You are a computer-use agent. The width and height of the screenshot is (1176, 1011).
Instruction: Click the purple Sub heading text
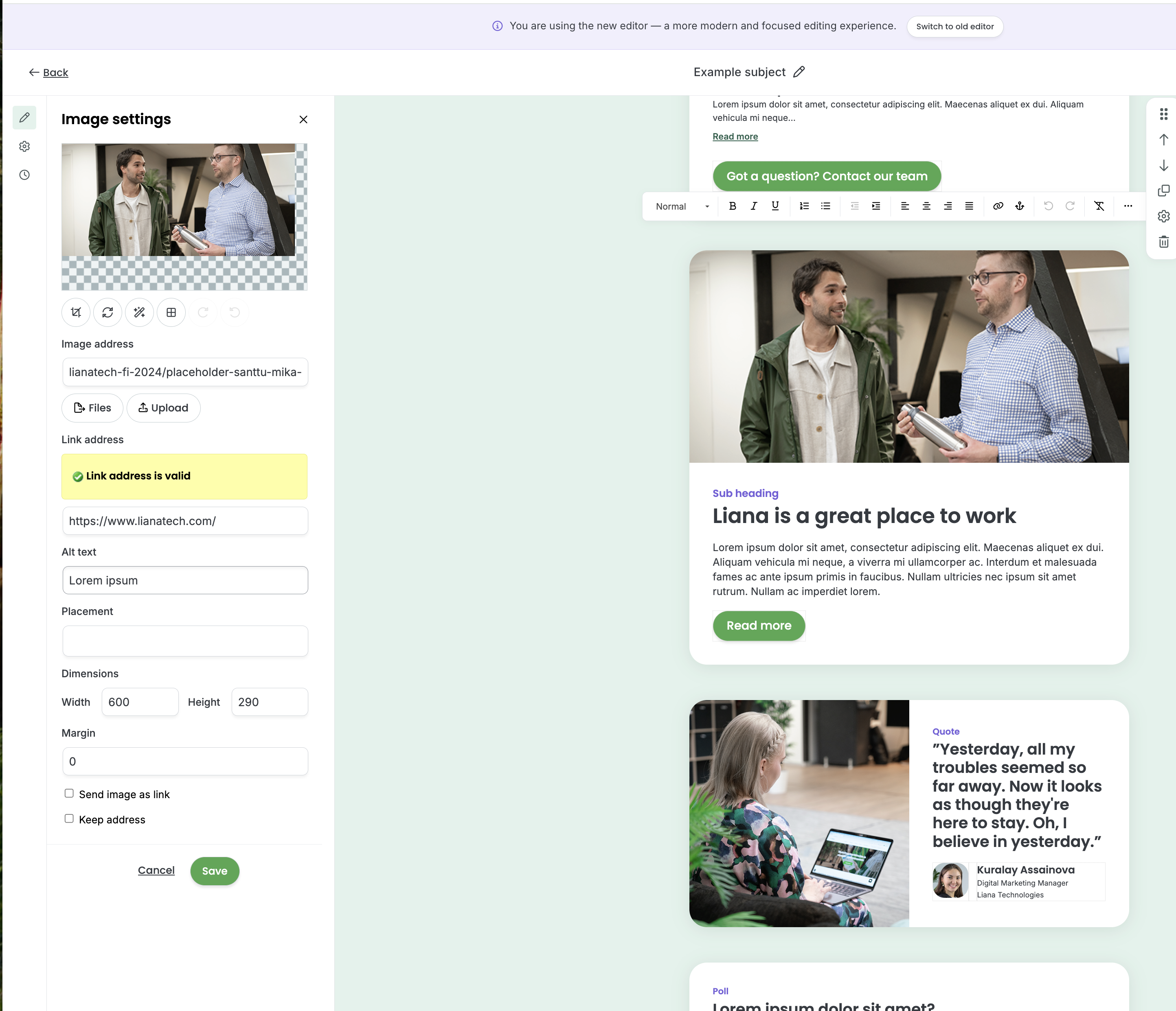pos(745,494)
